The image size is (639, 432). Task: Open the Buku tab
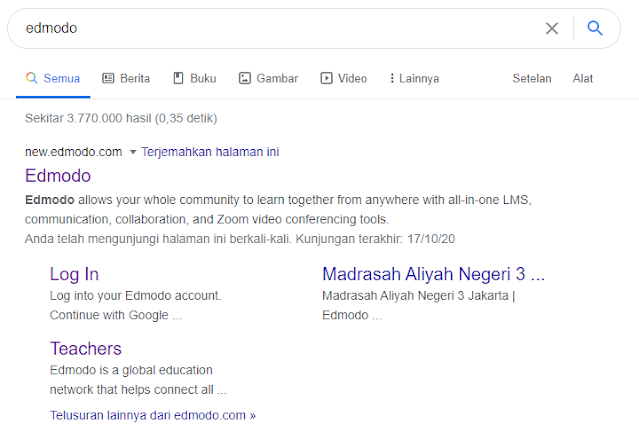pos(195,78)
